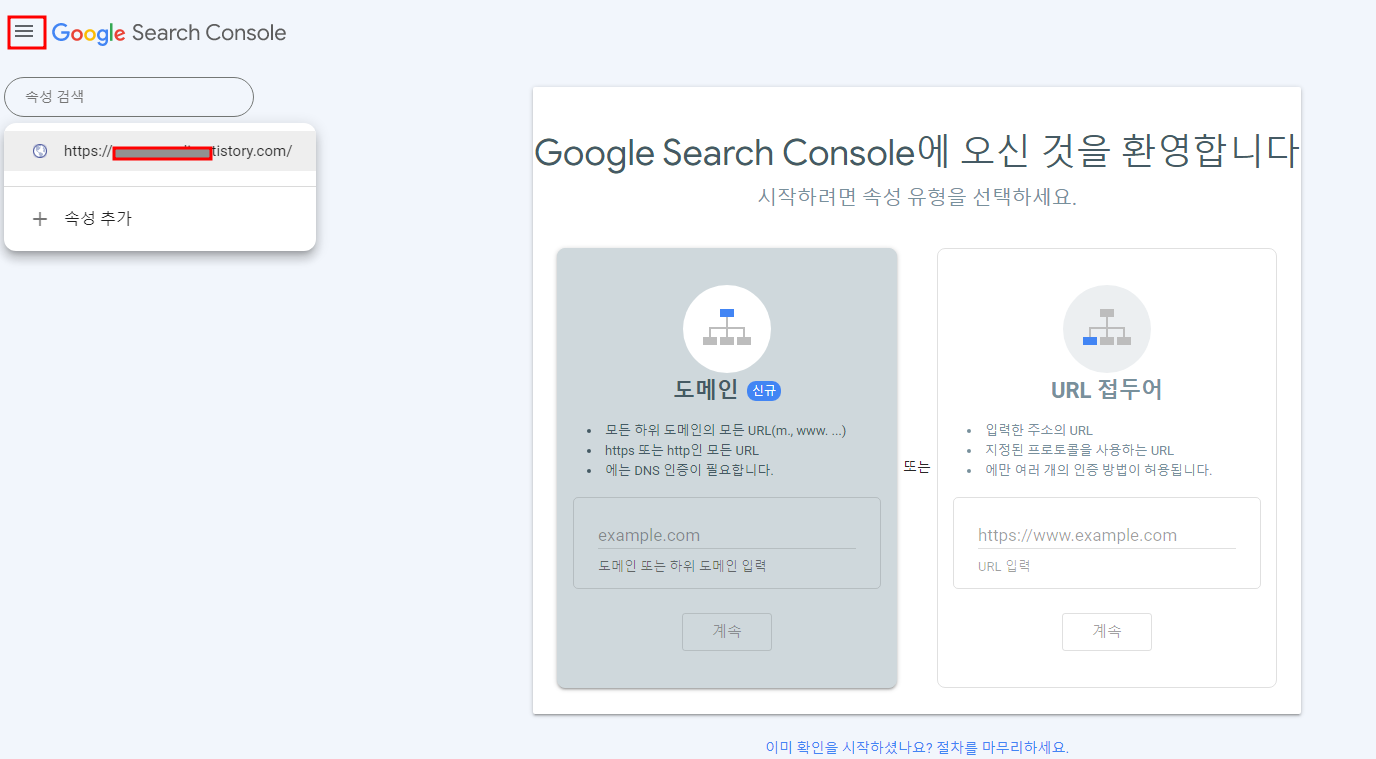This screenshot has width=1376, height=759.
Task: Click the Google Search Console logo
Action: (169, 33)
